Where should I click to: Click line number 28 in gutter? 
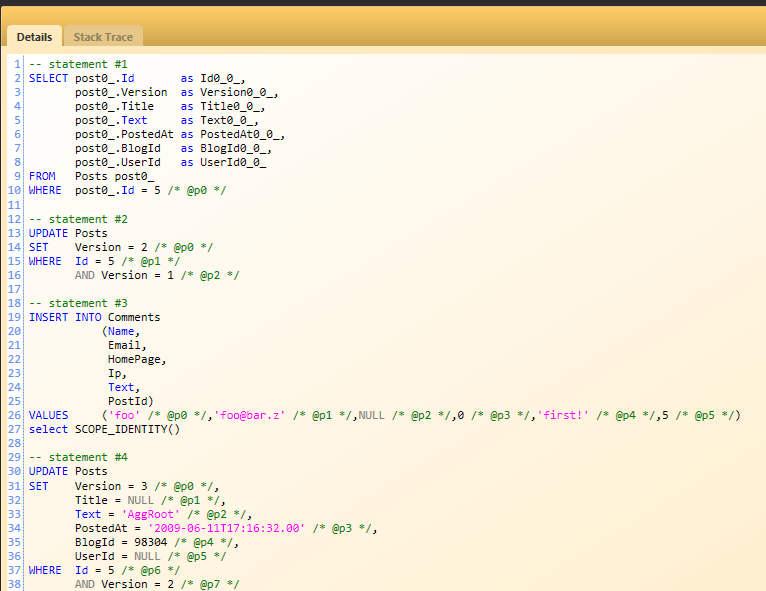pos(14,443)
